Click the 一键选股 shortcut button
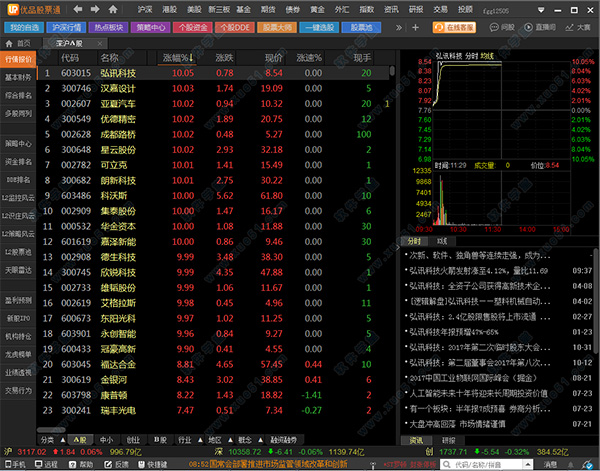 319,27
